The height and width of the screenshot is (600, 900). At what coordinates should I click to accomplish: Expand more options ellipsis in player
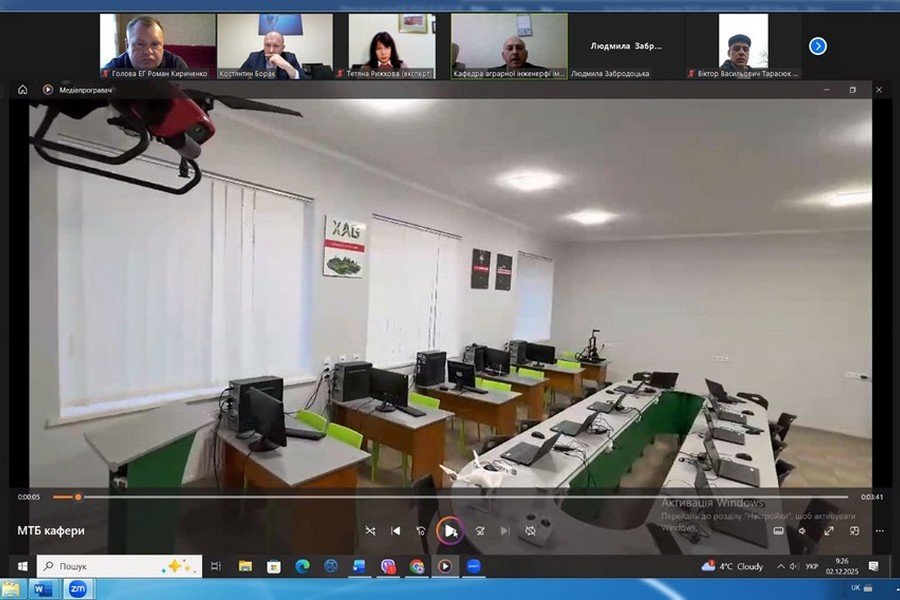pyautogui.click(x=880, y=531)
